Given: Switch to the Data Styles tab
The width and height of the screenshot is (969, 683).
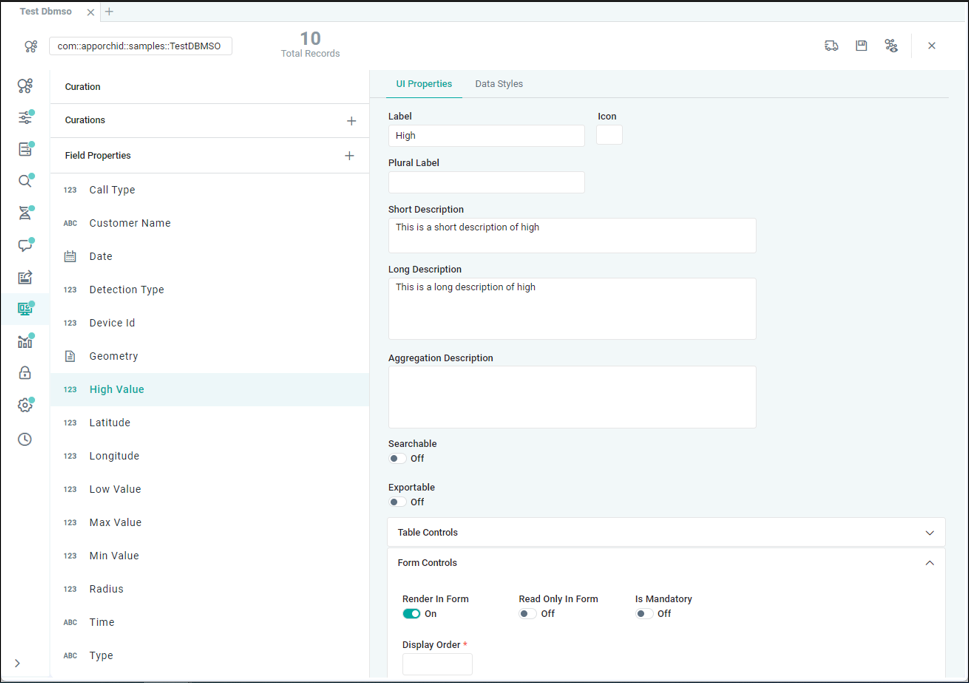Looking at the screenshot, I should click(x=498, y=84).
